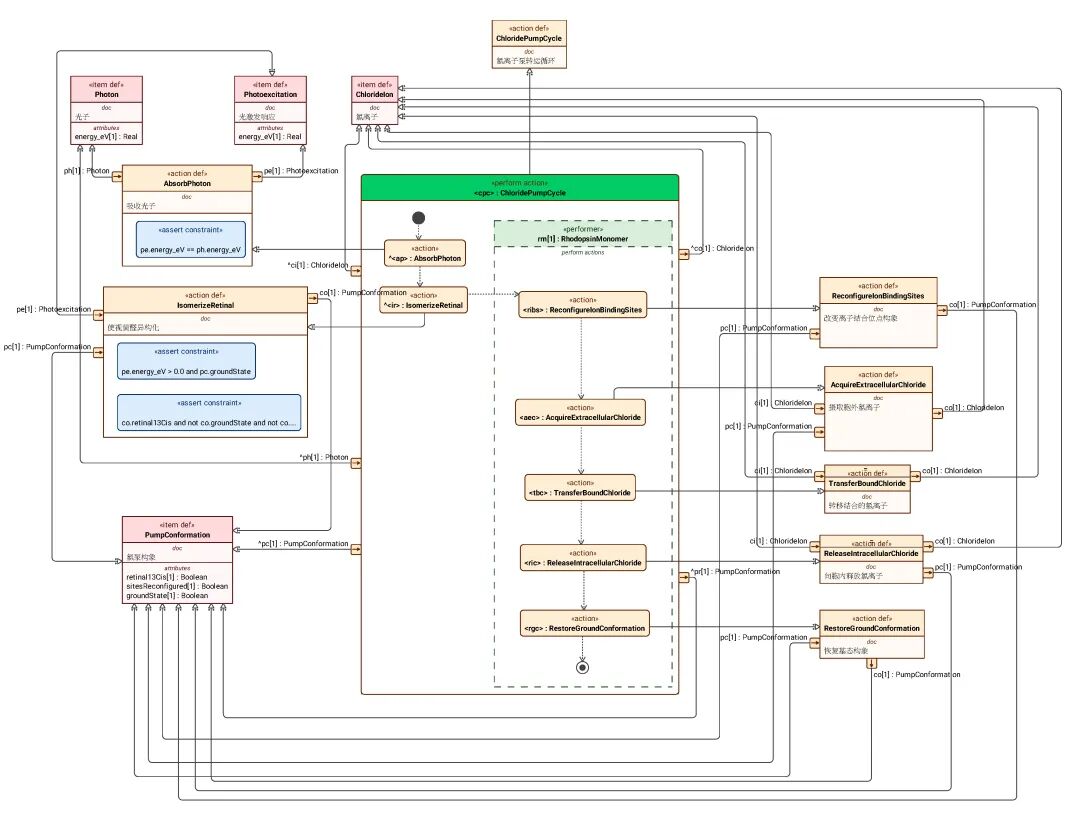The image size is (1080, 821).
Task: Select the rgc : RestoreGroundConformation action node
Action: [585, 623]
